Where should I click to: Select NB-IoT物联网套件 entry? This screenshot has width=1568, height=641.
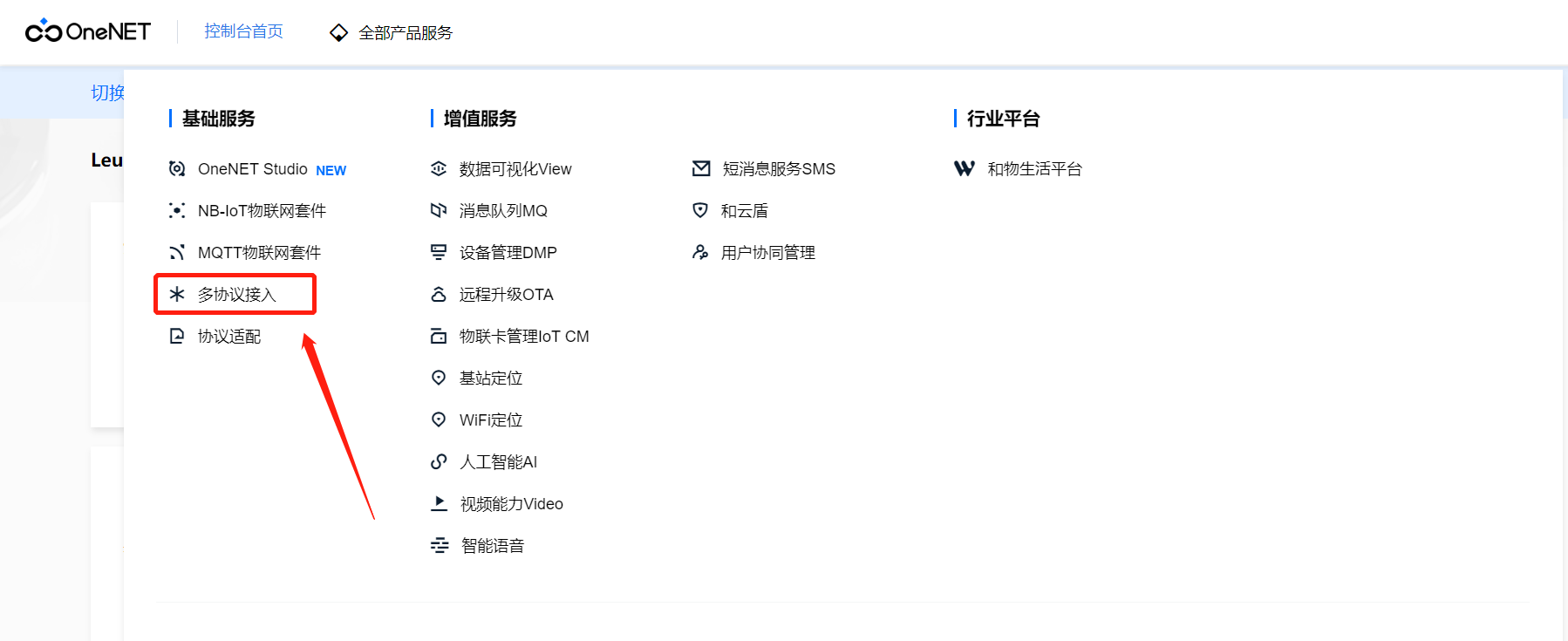click(x=262, y=211)
